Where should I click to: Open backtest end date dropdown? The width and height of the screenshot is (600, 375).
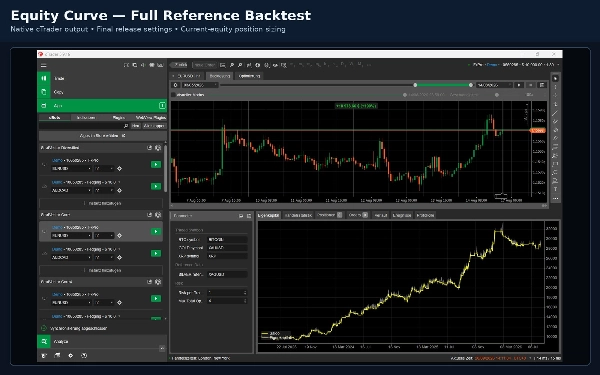coord(493,85)
